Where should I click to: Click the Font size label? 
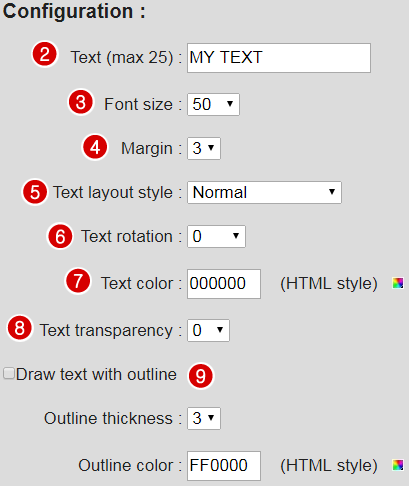(143, 104)
